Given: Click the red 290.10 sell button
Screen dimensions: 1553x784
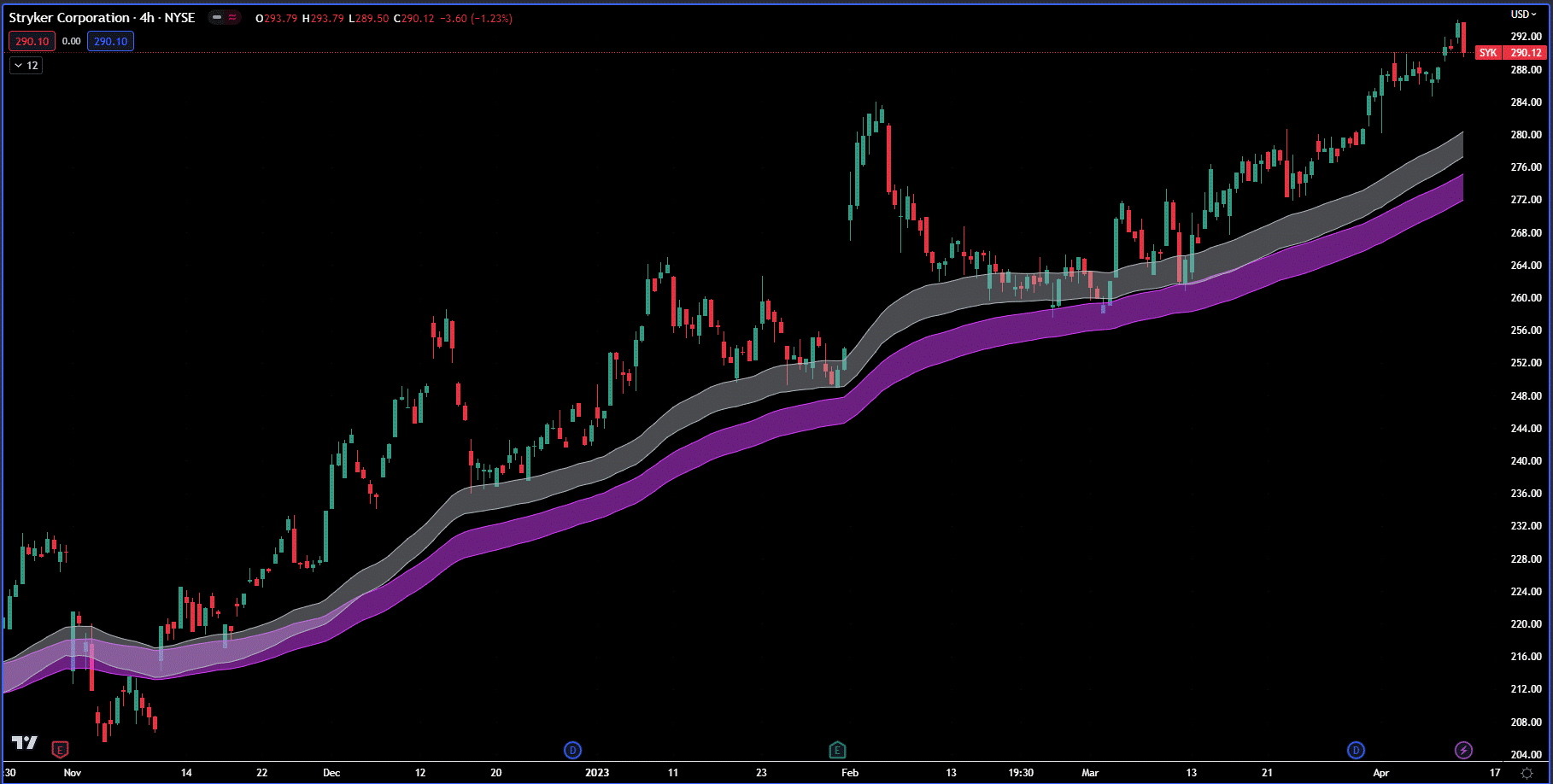Looking at the screenshot, I should point(32,40).
